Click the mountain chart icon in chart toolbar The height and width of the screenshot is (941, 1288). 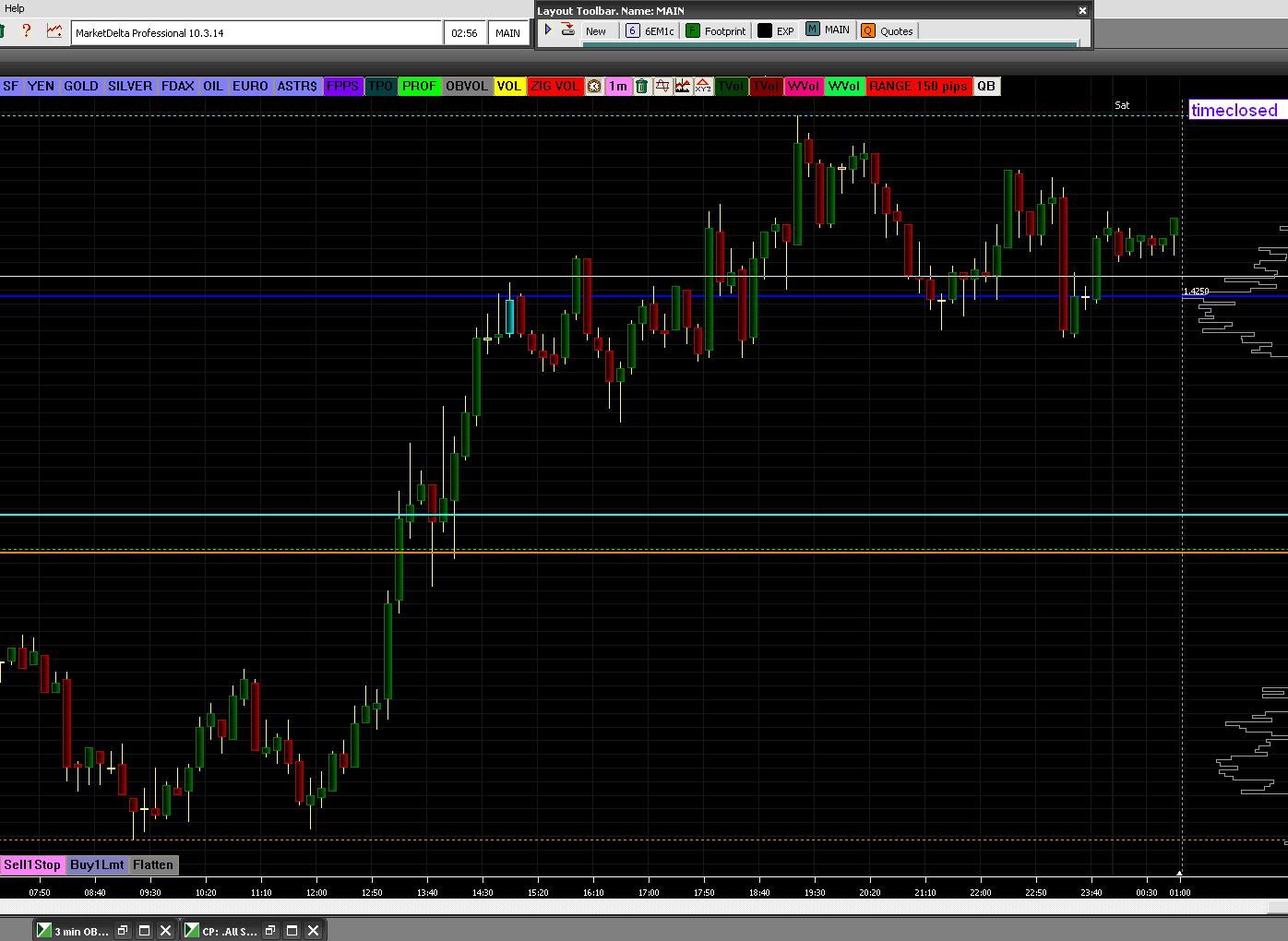coord(683,87)
